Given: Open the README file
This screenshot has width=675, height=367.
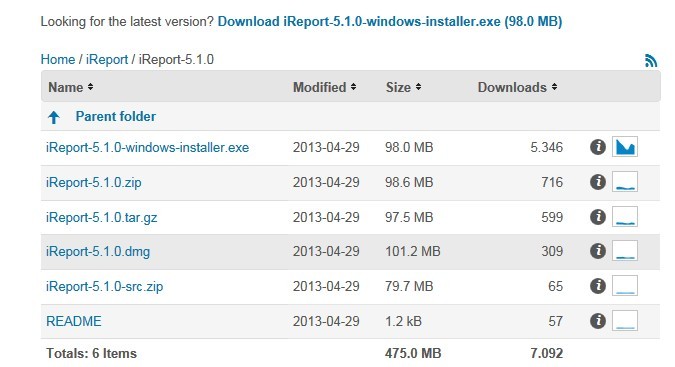Looking at the screenshot, I should 74,321.
